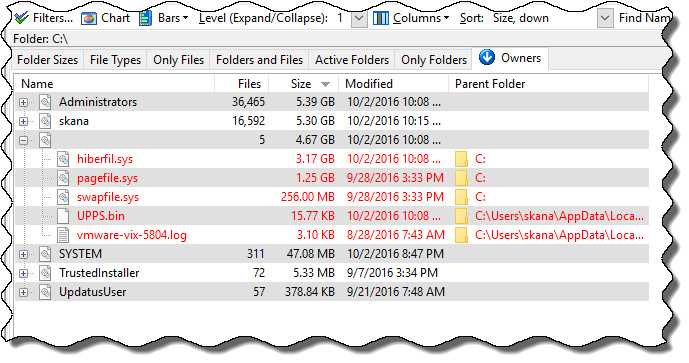Click the blue arrow icon on the Owners tab
This screenshot has width=689, height=363.
[x=487, y=57]
